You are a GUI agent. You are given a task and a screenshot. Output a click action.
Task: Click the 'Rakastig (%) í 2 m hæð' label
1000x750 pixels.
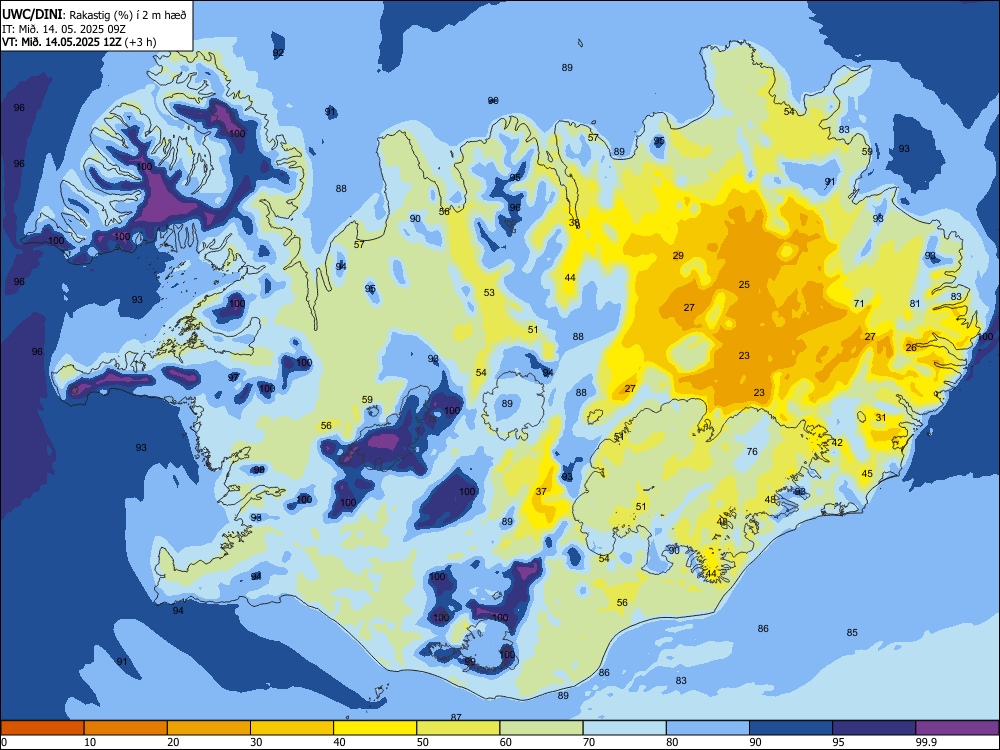point(128,15)
